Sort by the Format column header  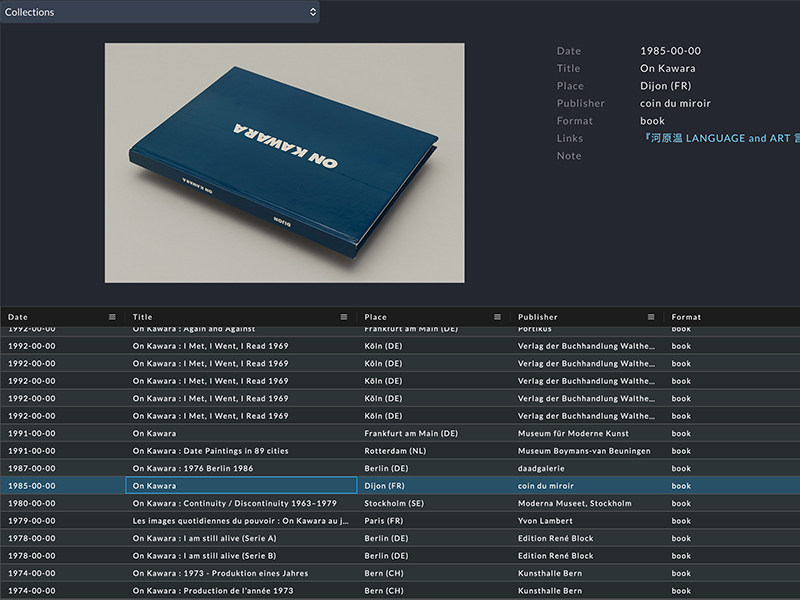point(686,317)
